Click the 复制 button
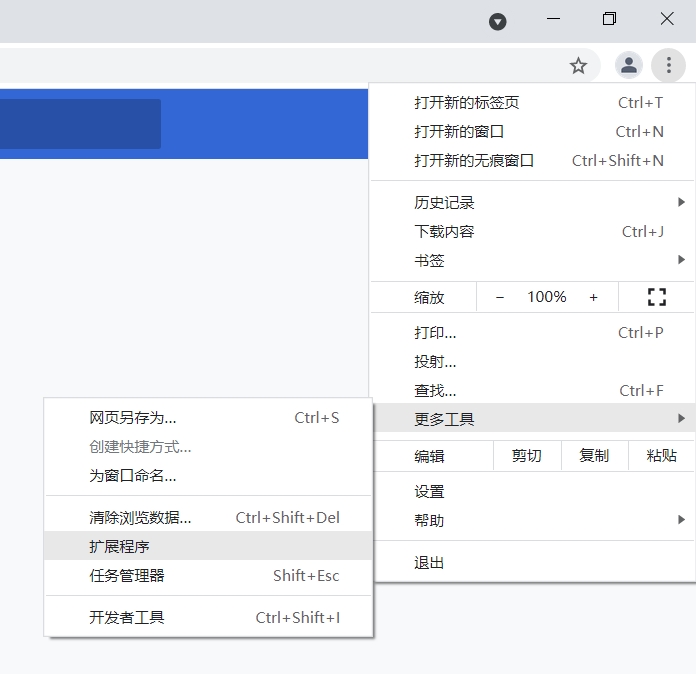 [594, 456]
